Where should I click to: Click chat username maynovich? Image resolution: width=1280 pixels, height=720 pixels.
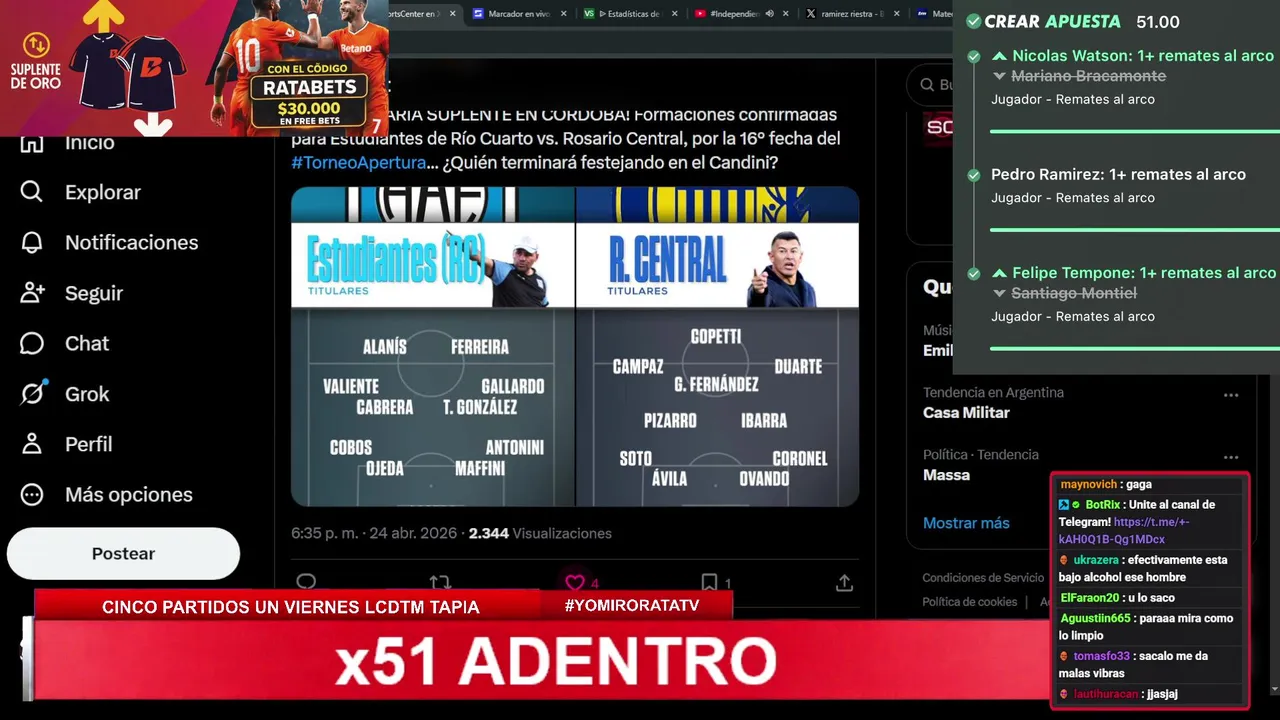coord(1090,485)
